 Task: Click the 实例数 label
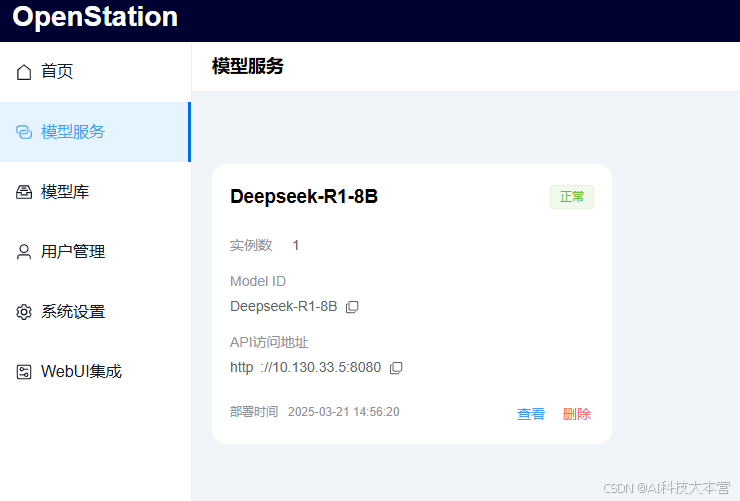click(x=251, y=245)
